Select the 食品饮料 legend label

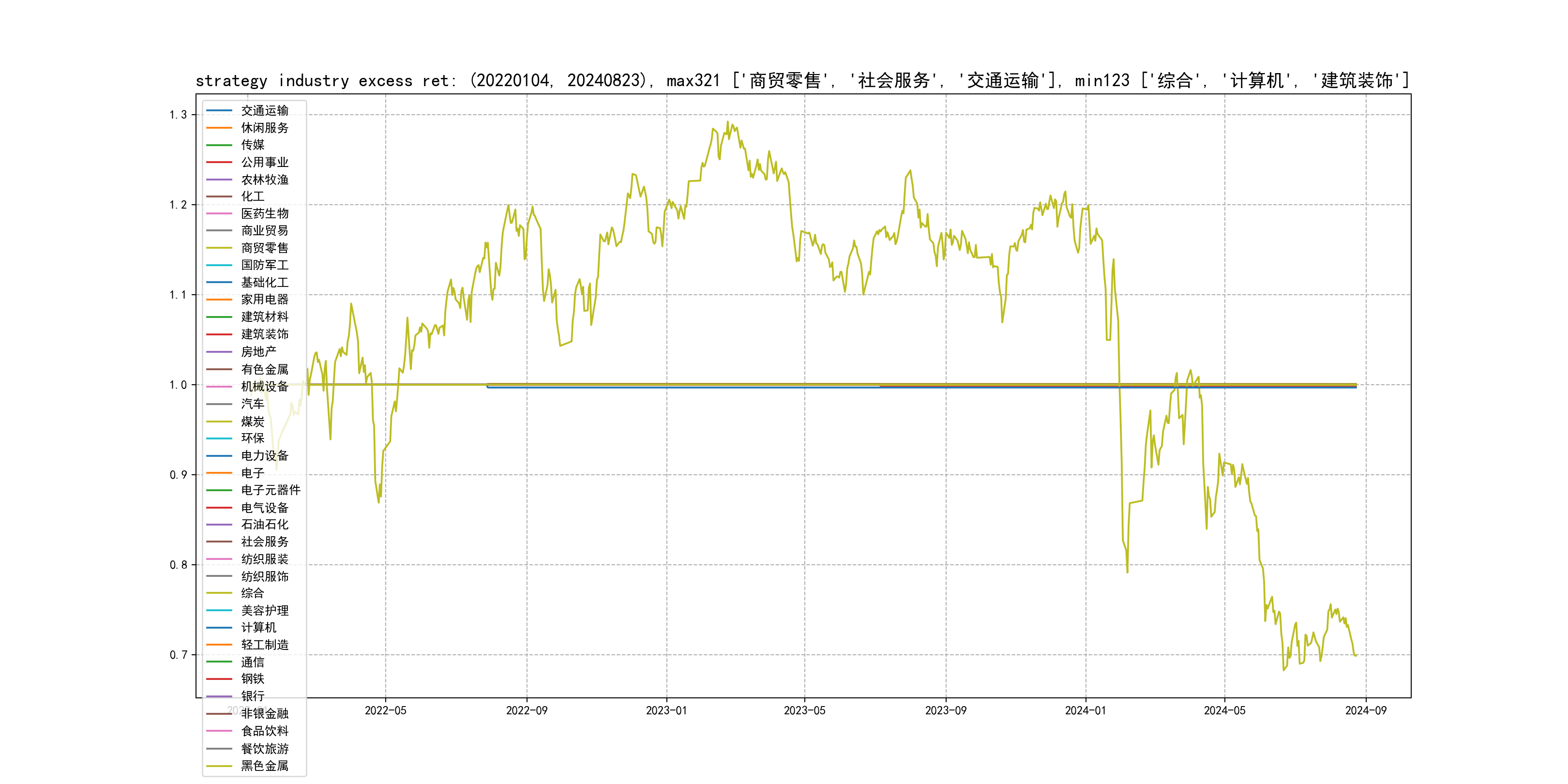265,731
